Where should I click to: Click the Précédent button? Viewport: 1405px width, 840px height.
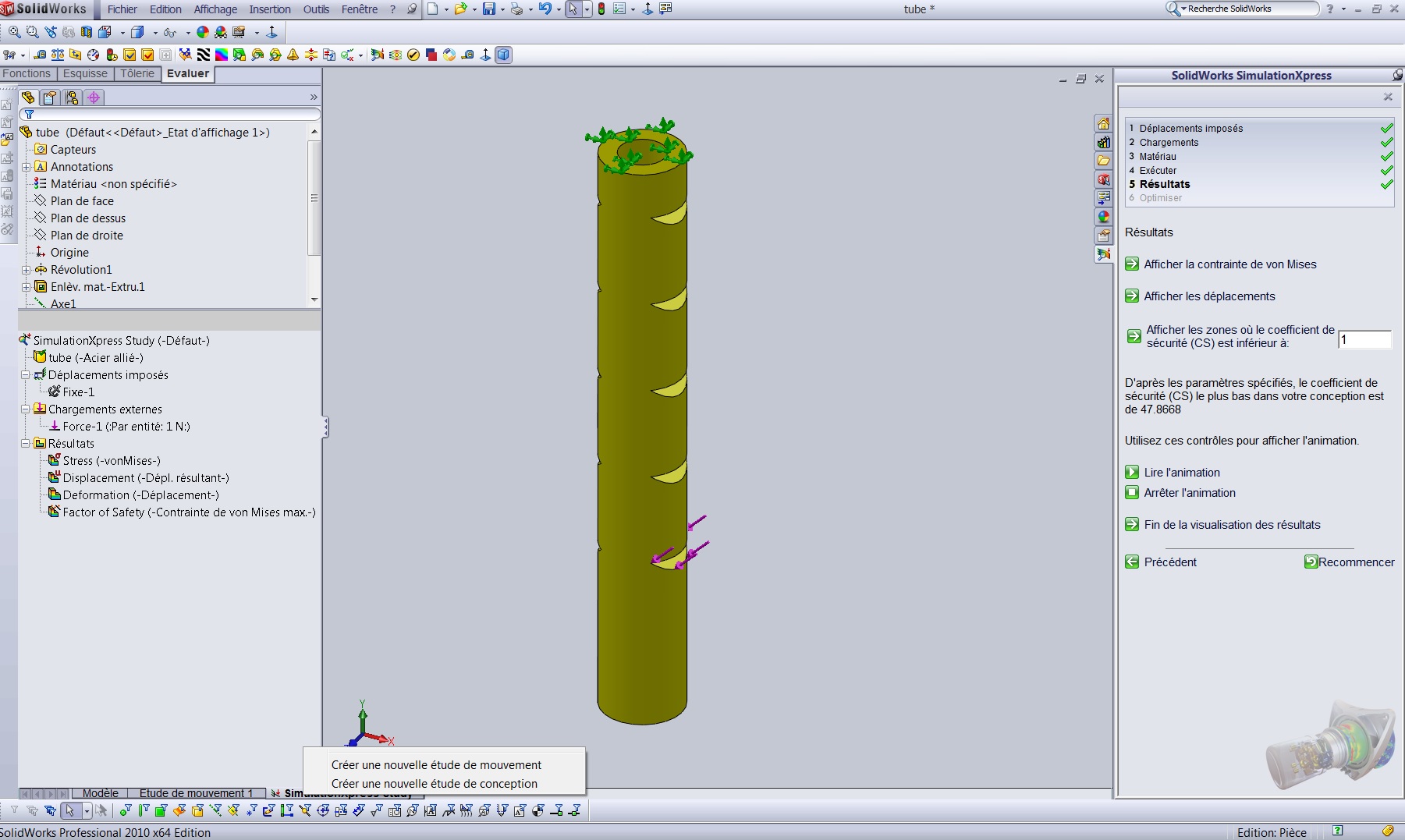click(1161, 562)
